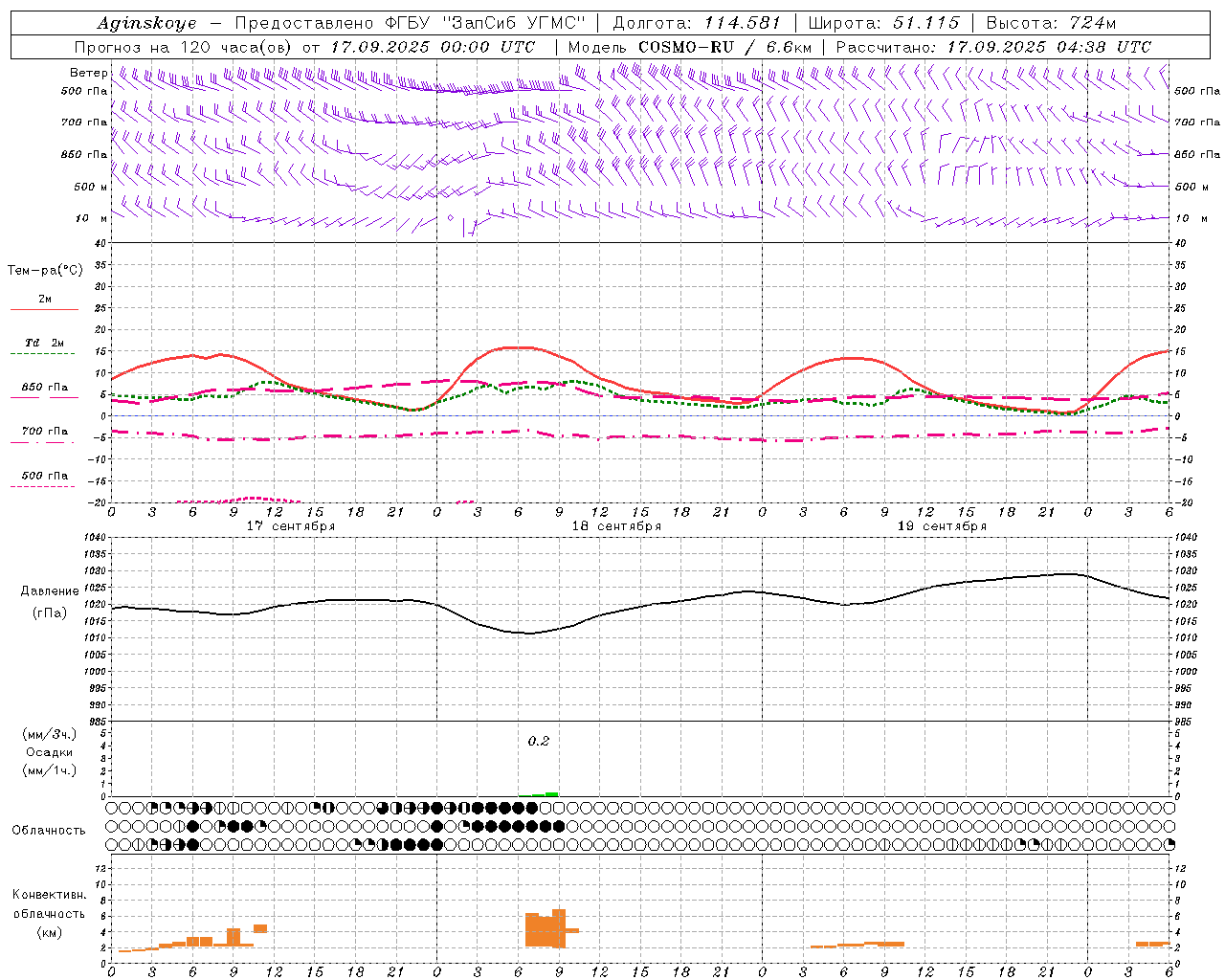The height and width of the screenshot is (980, 1225).
Task: Click the red 2м temperature legend line
Action: 44,309
